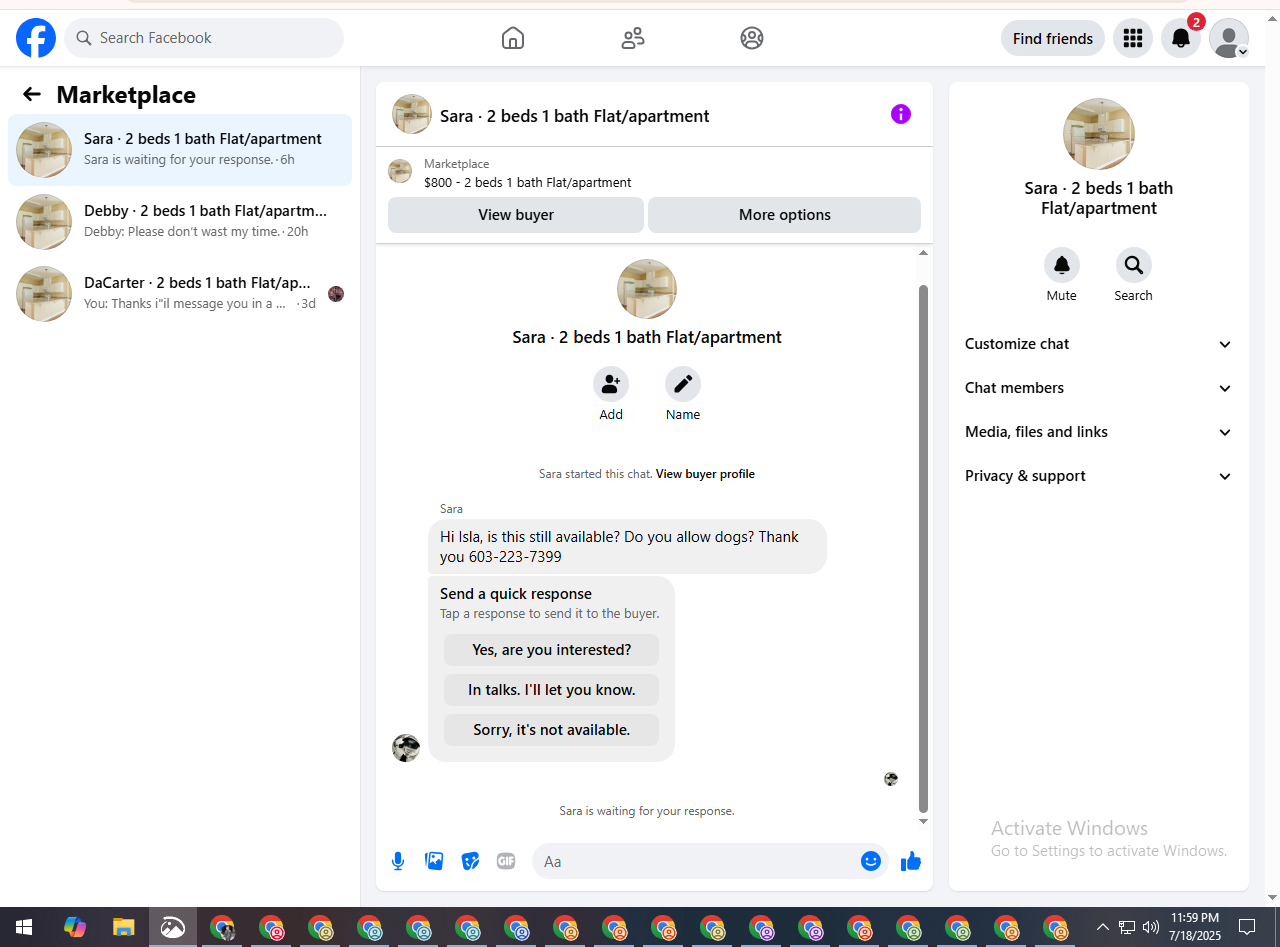
Task: Click the '$800 - 2 beds 1 bath Flat/apartment' text
Action: (528, 183)
